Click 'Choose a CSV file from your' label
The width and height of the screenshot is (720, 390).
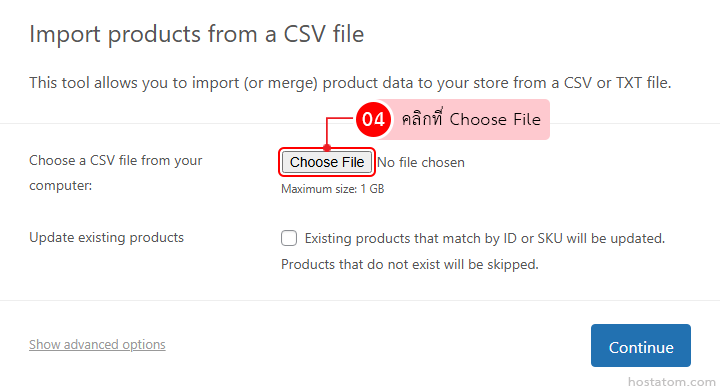click(116, 161)
